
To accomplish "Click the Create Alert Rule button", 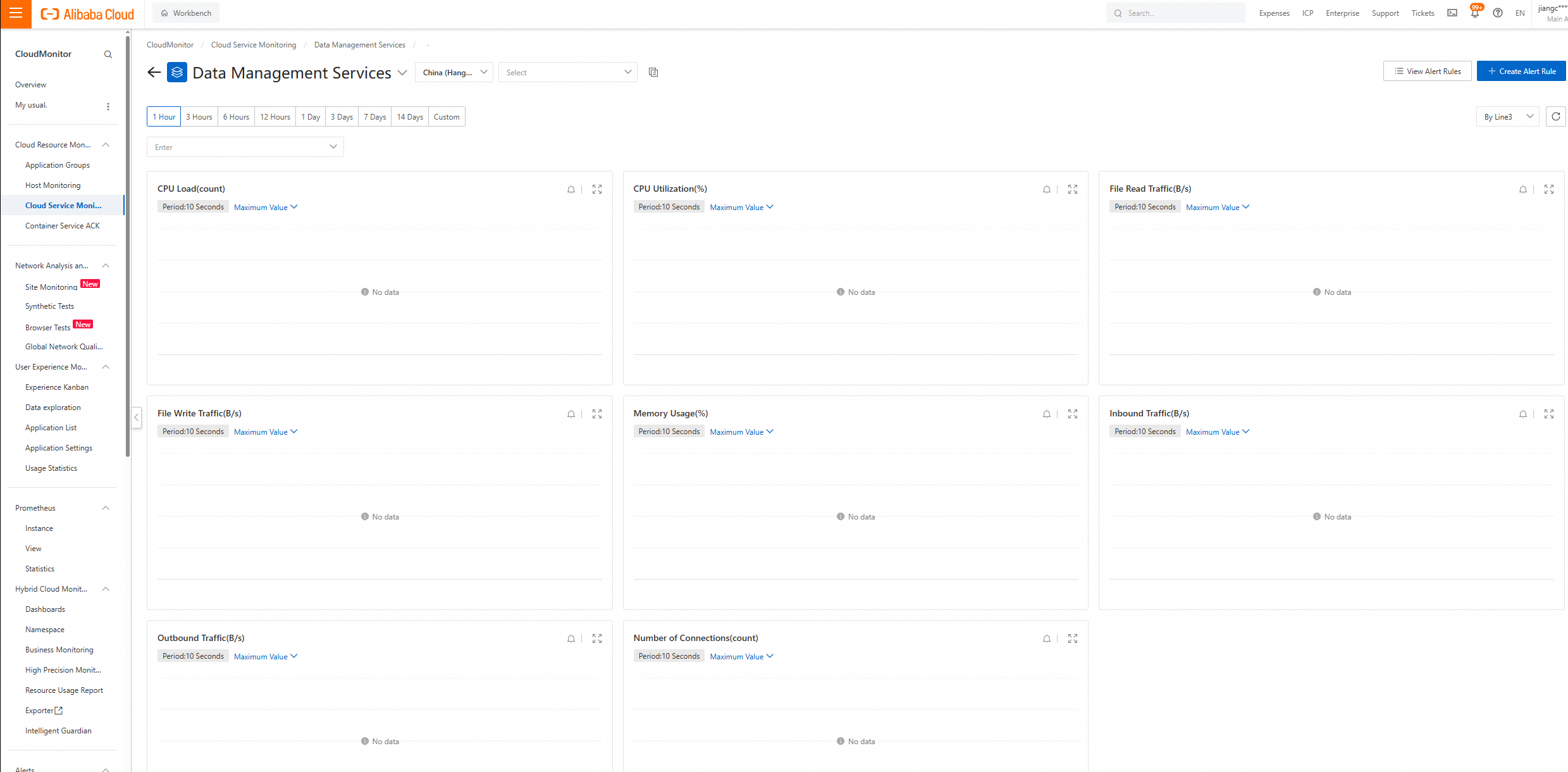I will point(1521,72).
